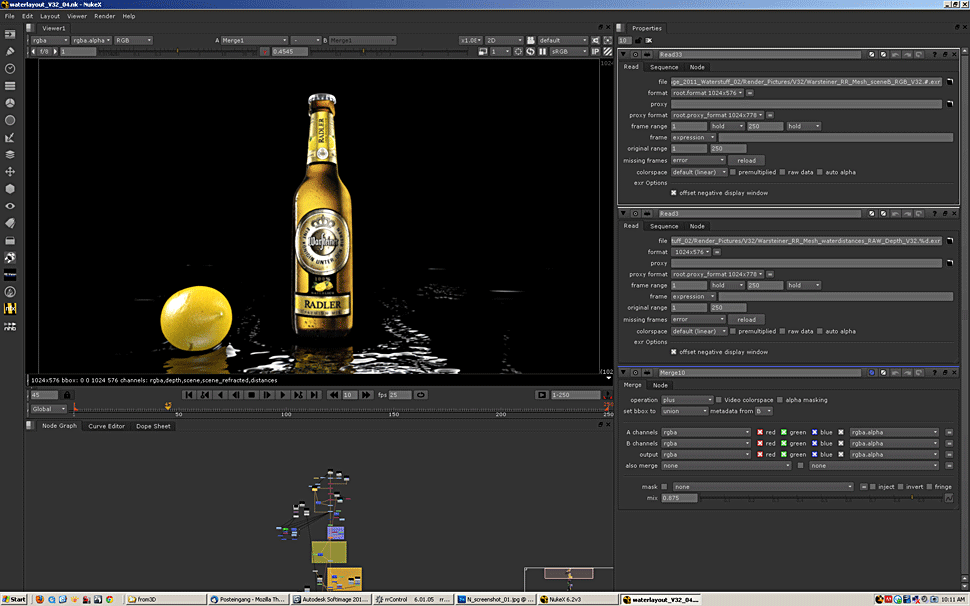Click the Windows Start button
Screen dimensions: 970x606
[x=14, y=599]
